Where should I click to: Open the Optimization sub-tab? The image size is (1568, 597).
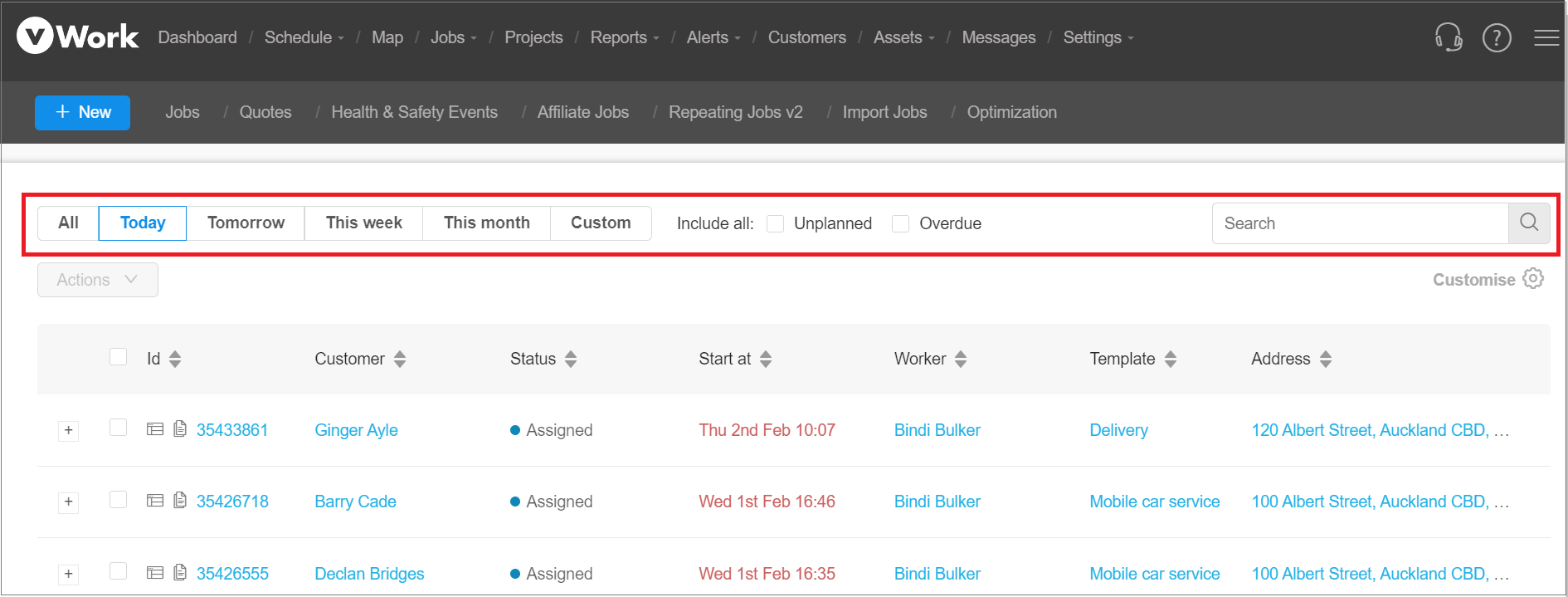pyautogui.click(x=1012, y=112)
